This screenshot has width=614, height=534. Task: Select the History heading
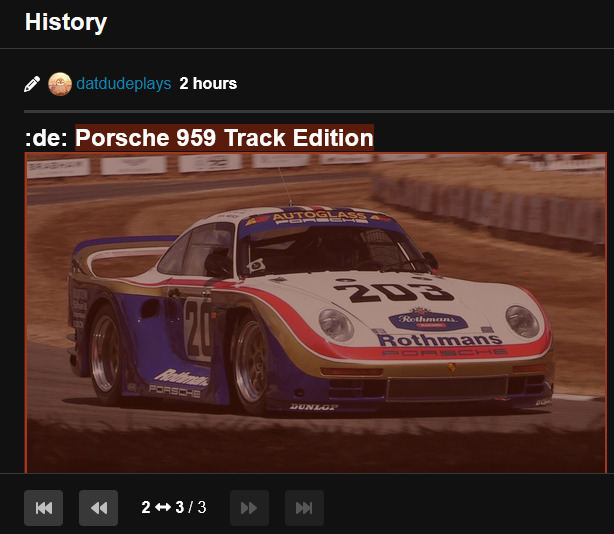[x=66, y=22]
